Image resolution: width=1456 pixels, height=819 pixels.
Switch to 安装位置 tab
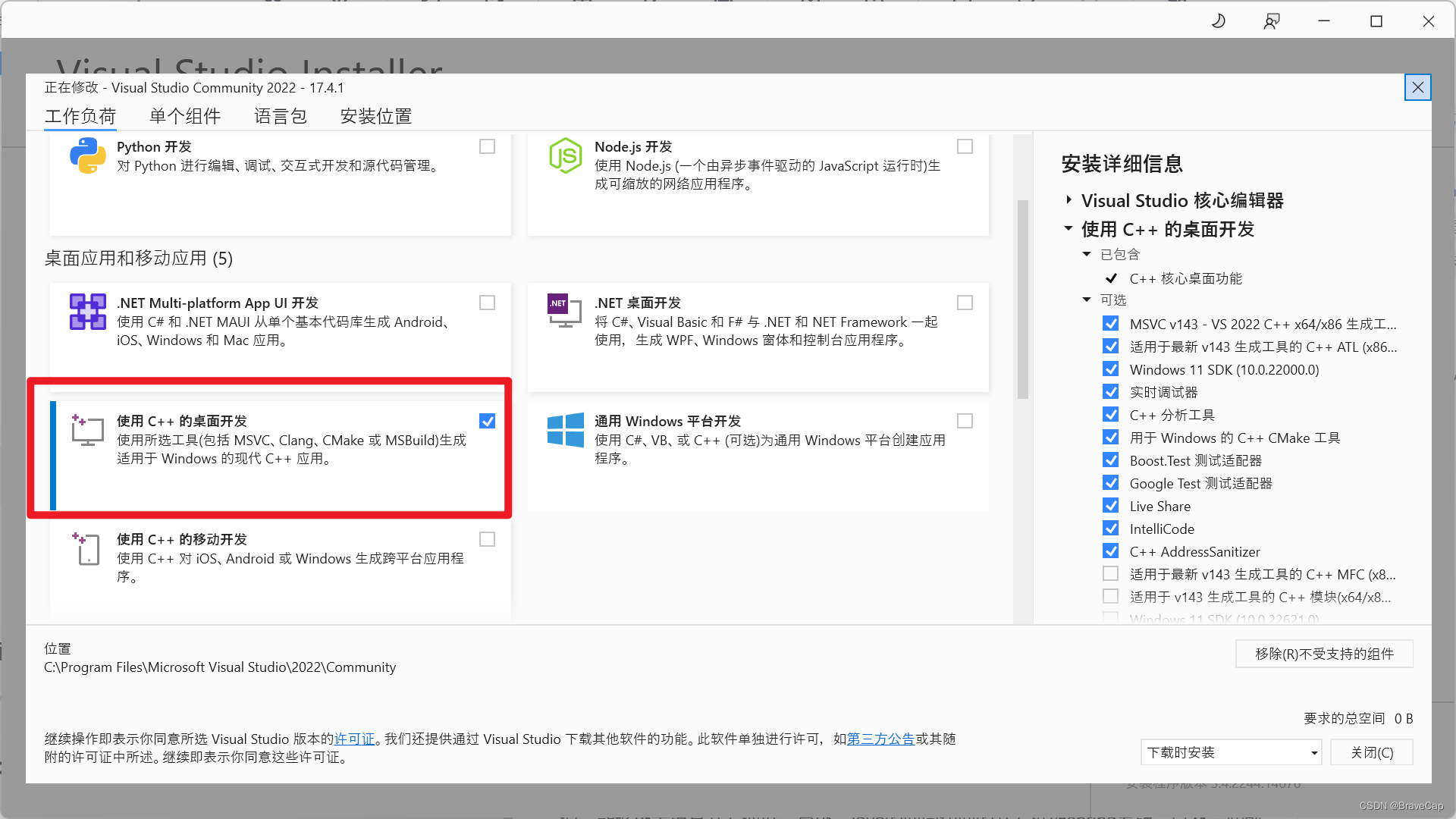(x=376, y=116)
